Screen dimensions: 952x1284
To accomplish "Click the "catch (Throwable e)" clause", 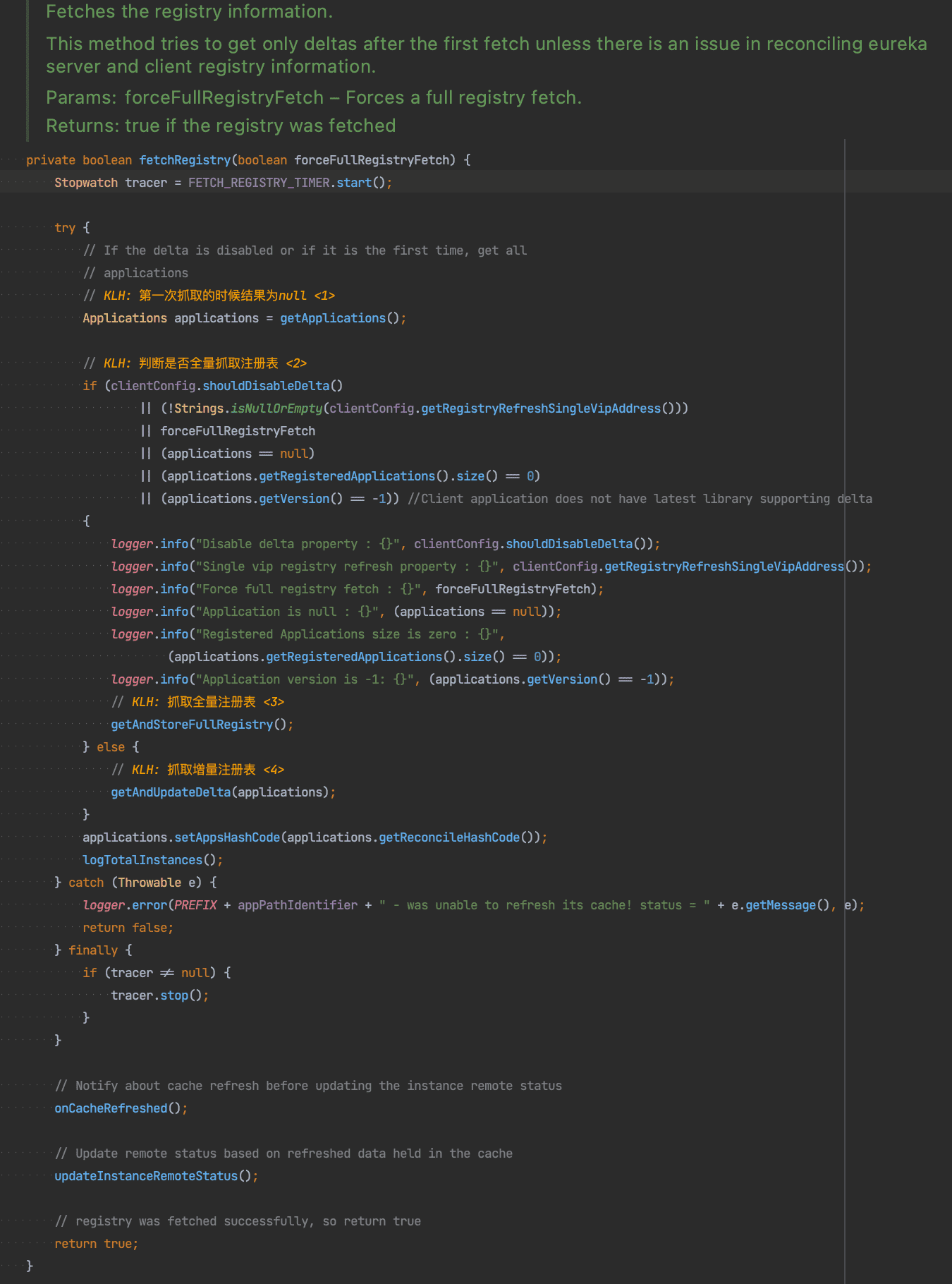I will (x=135, y=883).
